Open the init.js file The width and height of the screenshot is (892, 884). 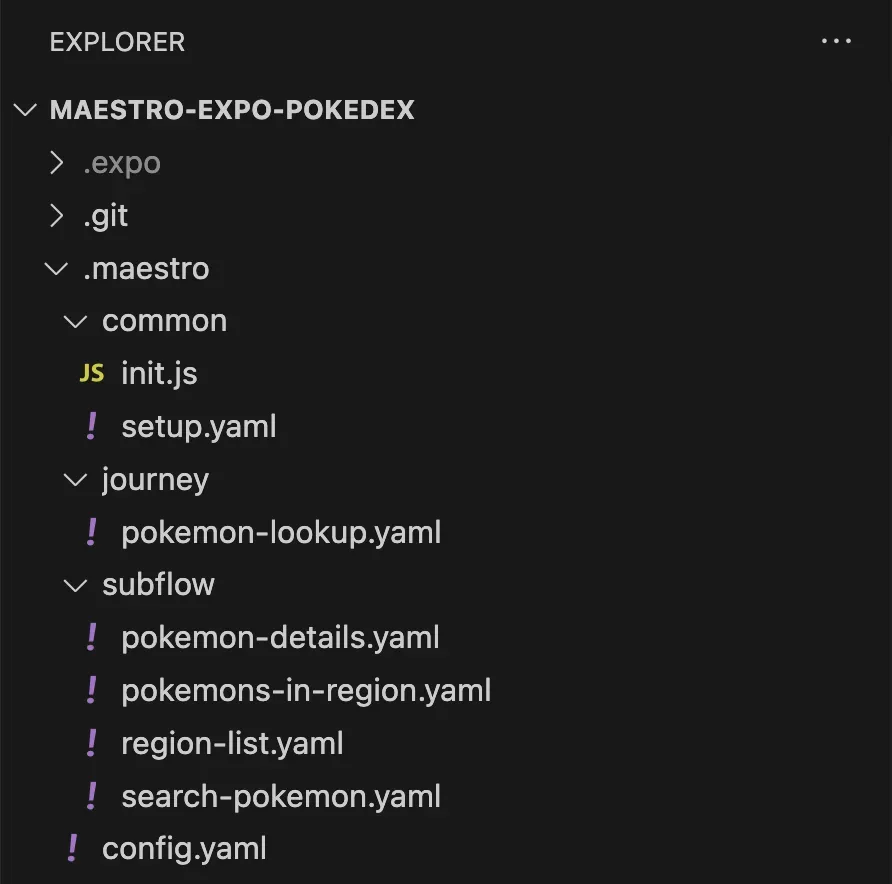pyautogui.click(x=159, y=374)
